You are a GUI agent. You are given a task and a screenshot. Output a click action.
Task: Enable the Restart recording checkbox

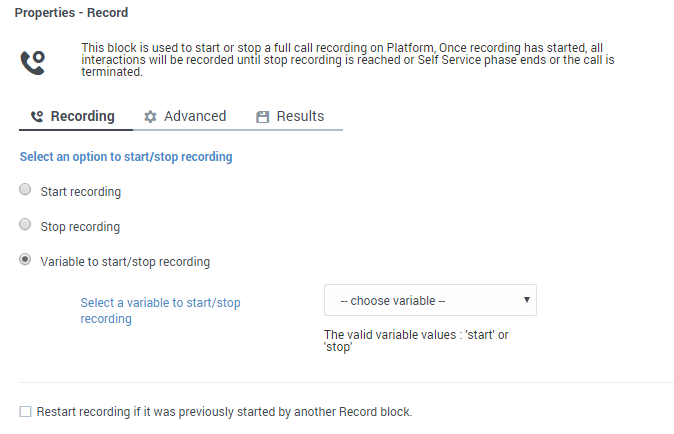[x=25, y=411]
